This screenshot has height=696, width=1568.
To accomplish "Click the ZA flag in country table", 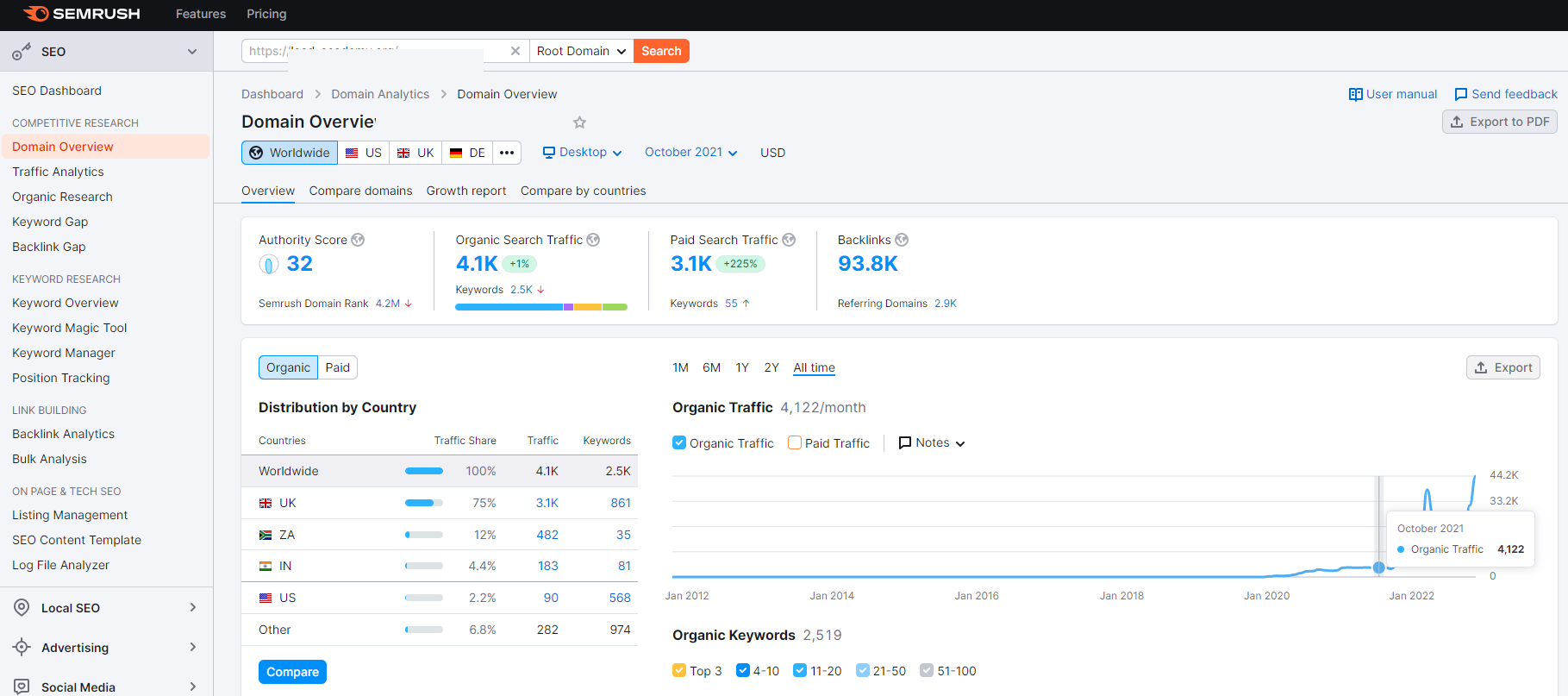I will pyautogui.click(x=265, y=535).
